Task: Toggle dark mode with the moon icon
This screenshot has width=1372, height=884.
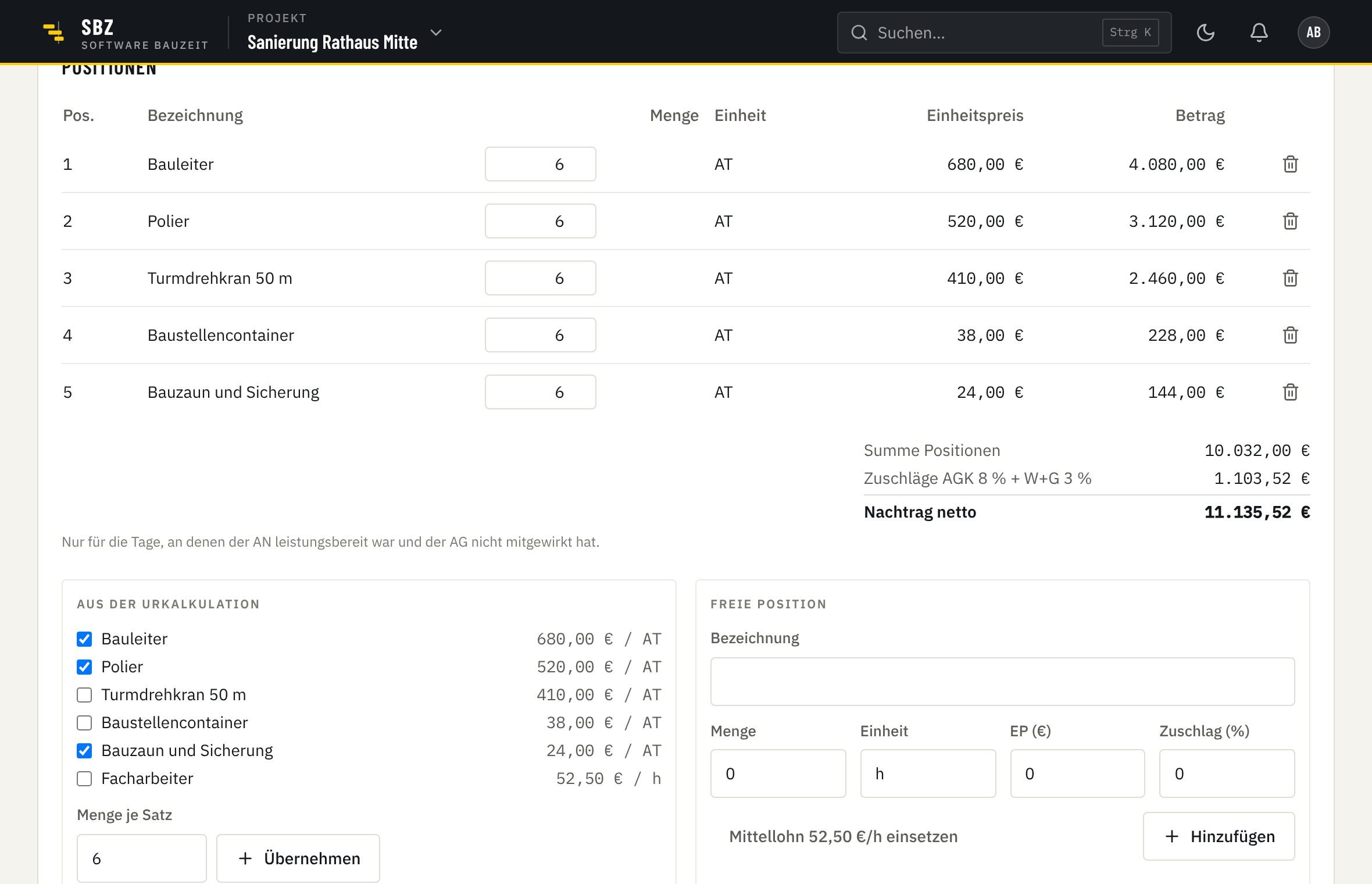Action: click(x=1206, y=33)
